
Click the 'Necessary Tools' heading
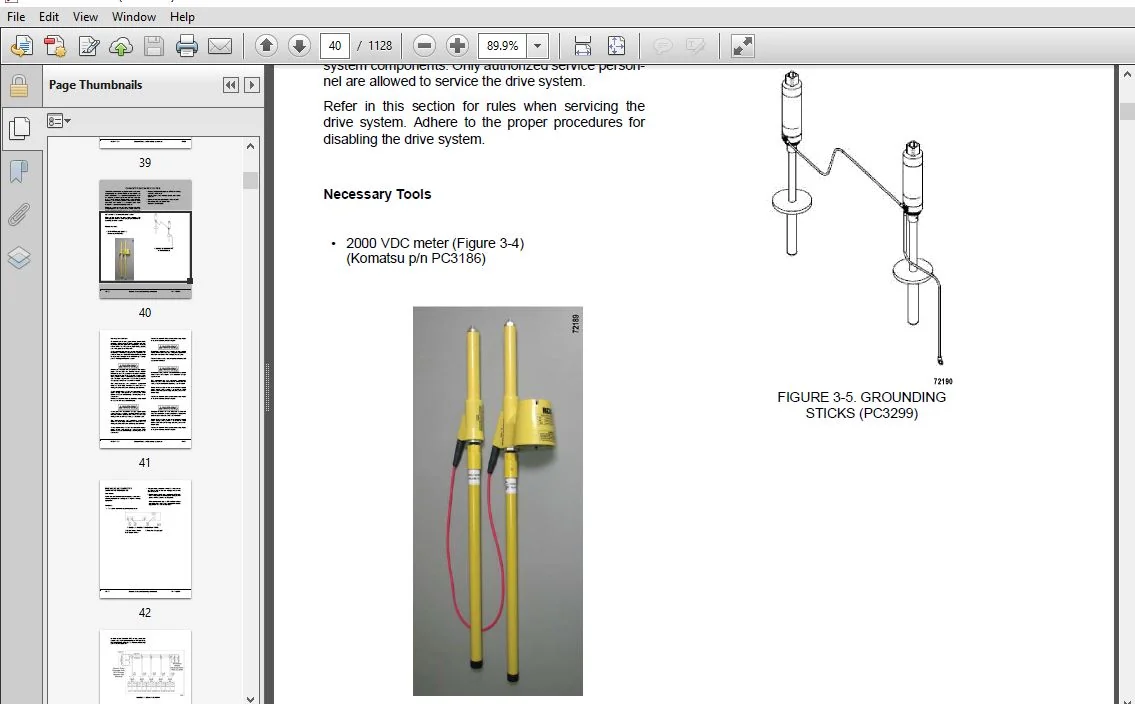pos(377,194)
